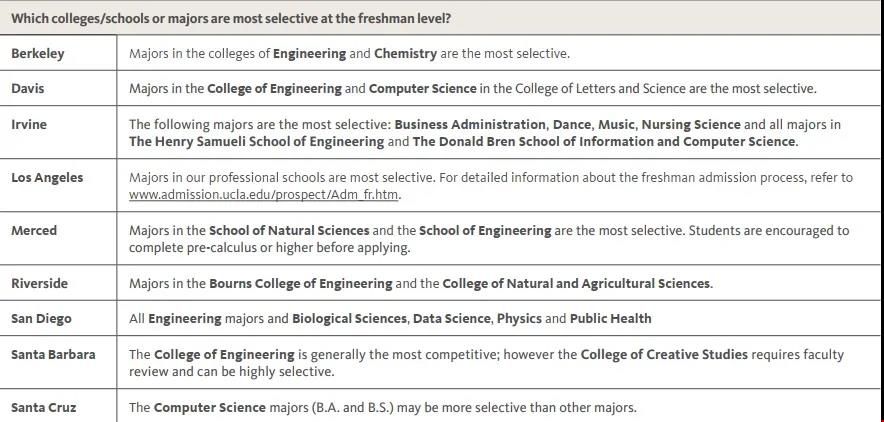Select the Santa Barbara campus row label
The width and height of the screenshot is (884, 422).
[54, 354]
